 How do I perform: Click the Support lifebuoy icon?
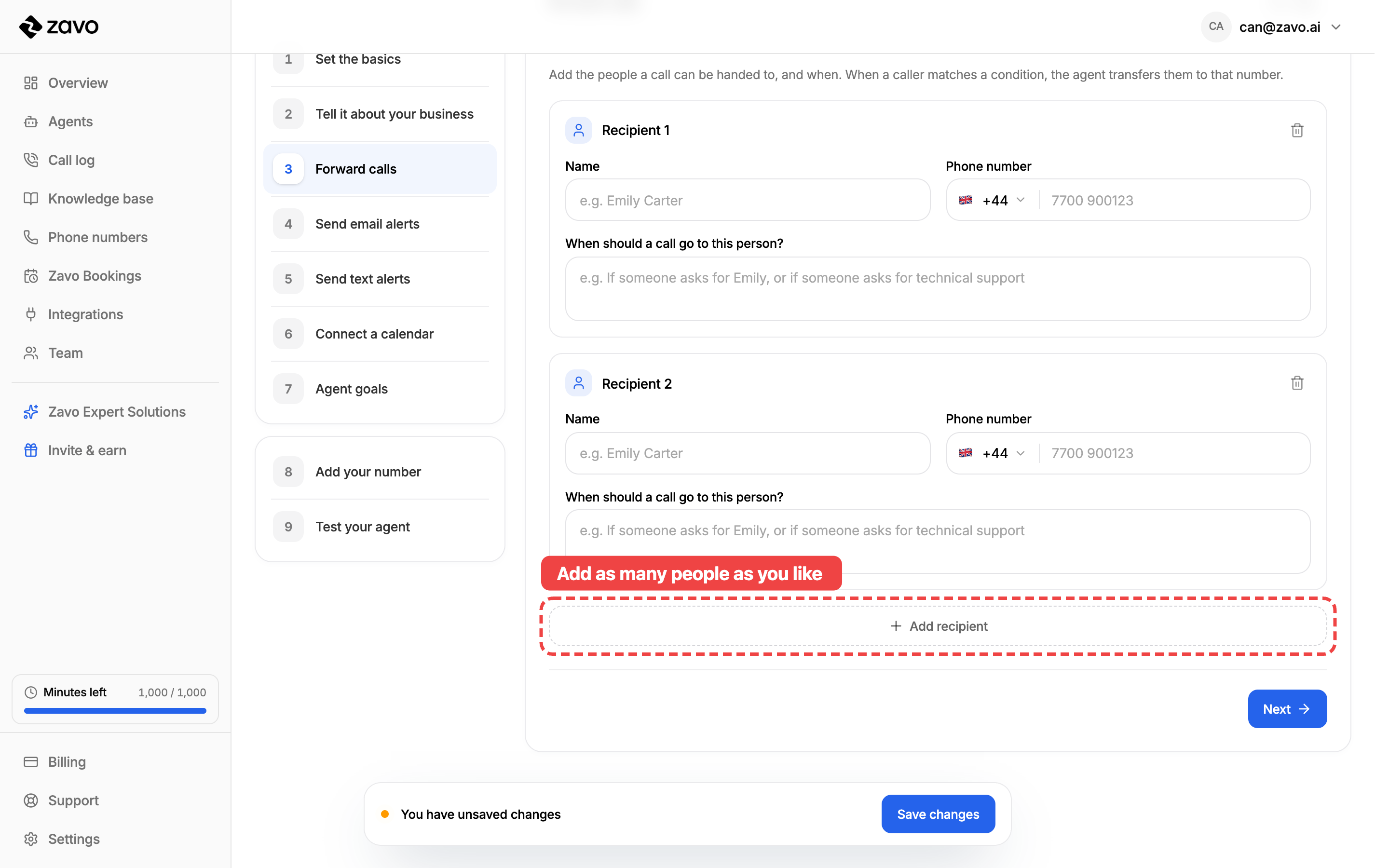[x=31, y=800]
